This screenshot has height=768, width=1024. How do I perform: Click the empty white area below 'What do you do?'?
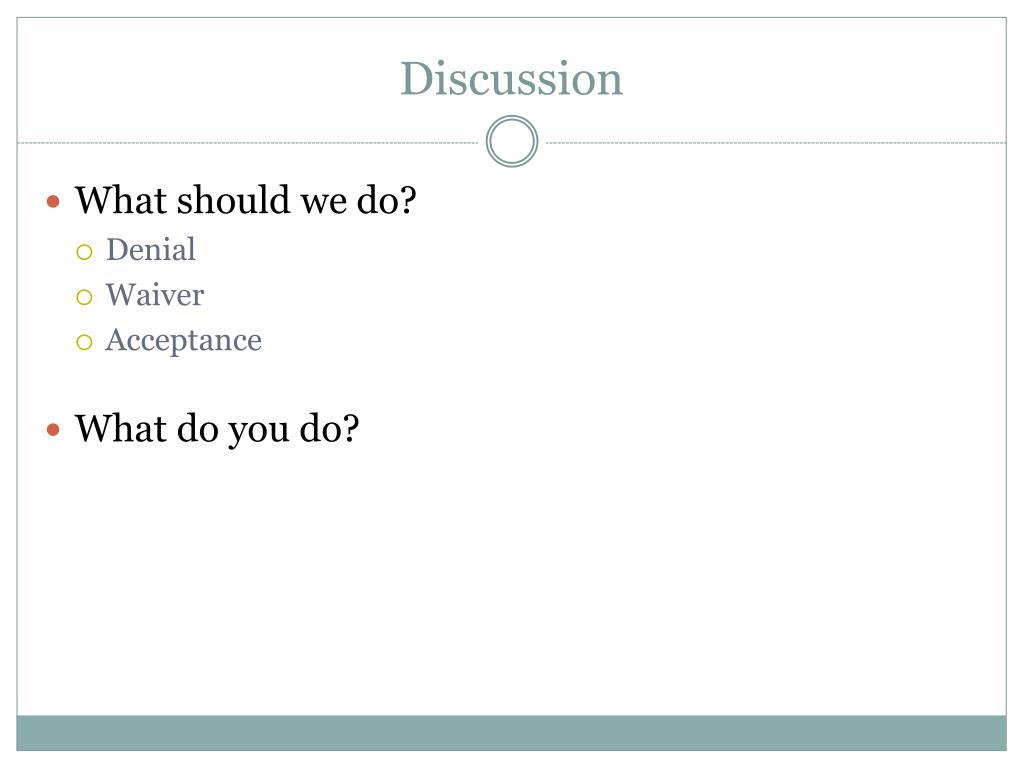coord(511,581)
